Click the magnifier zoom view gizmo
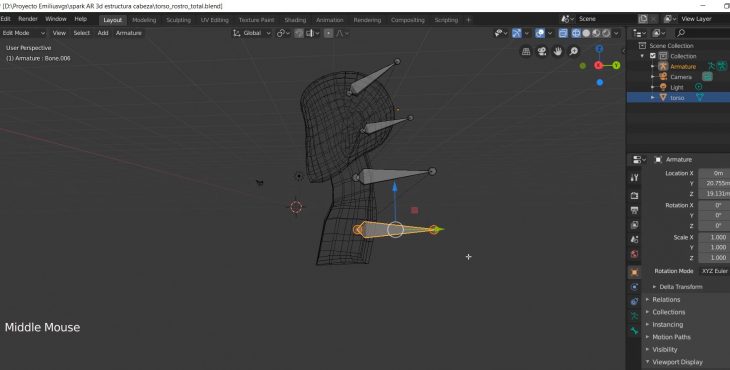This screenshot has width=730, height=370. 574,52
